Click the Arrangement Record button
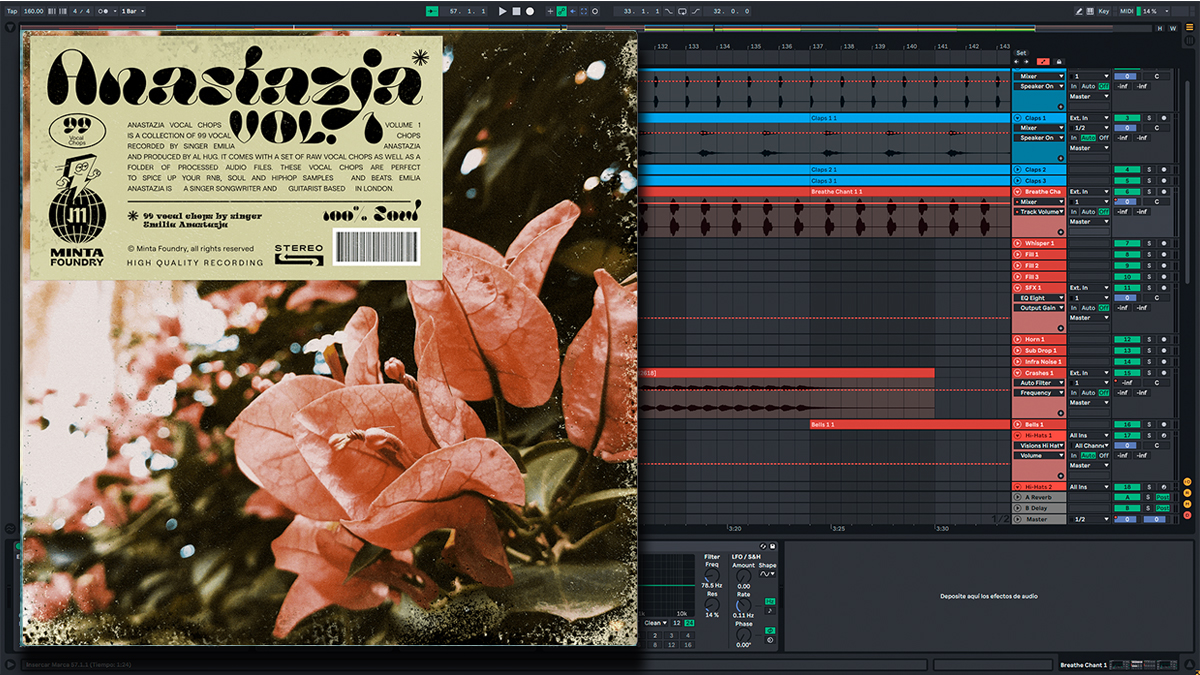The image size is (1200, 675). coord(530,11)
